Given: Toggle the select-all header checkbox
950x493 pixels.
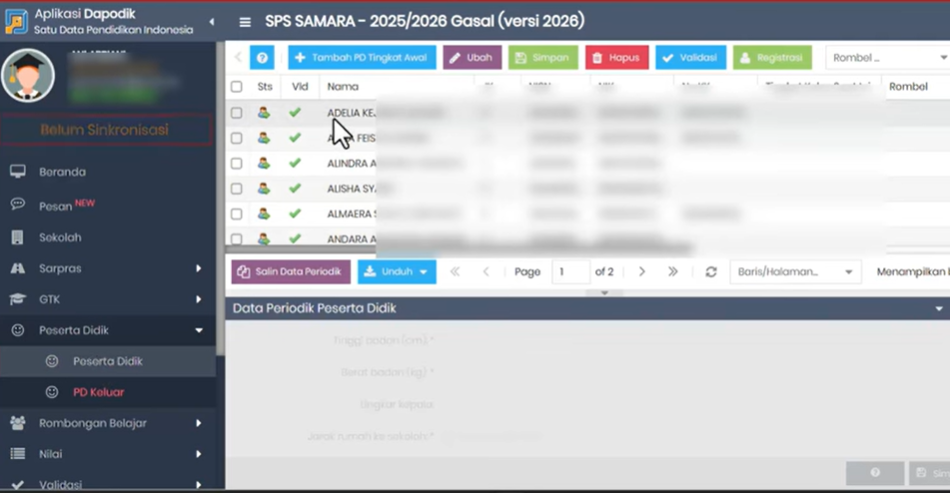Looking at the screenshot, I should click(x=236, y=87).
